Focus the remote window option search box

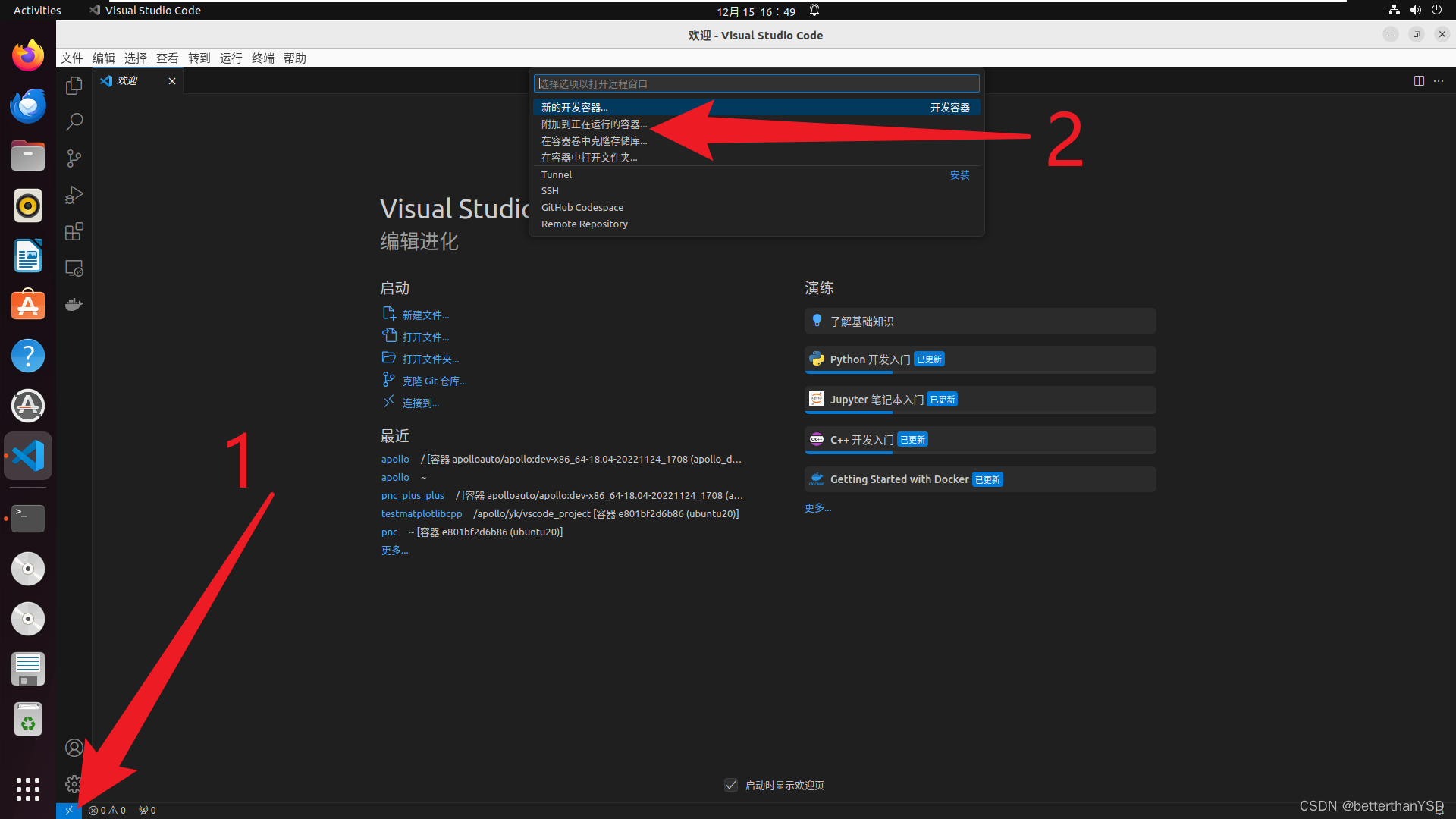(756, 83)
